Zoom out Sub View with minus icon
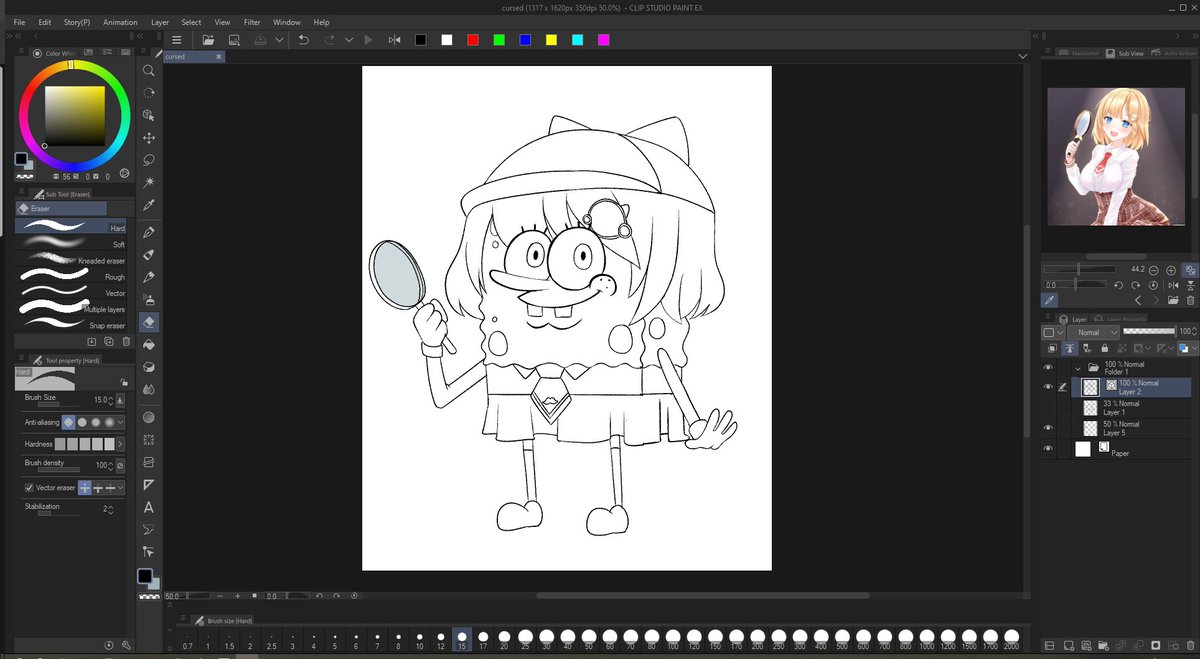The image size is (1200, 659). click(1154, 270)
